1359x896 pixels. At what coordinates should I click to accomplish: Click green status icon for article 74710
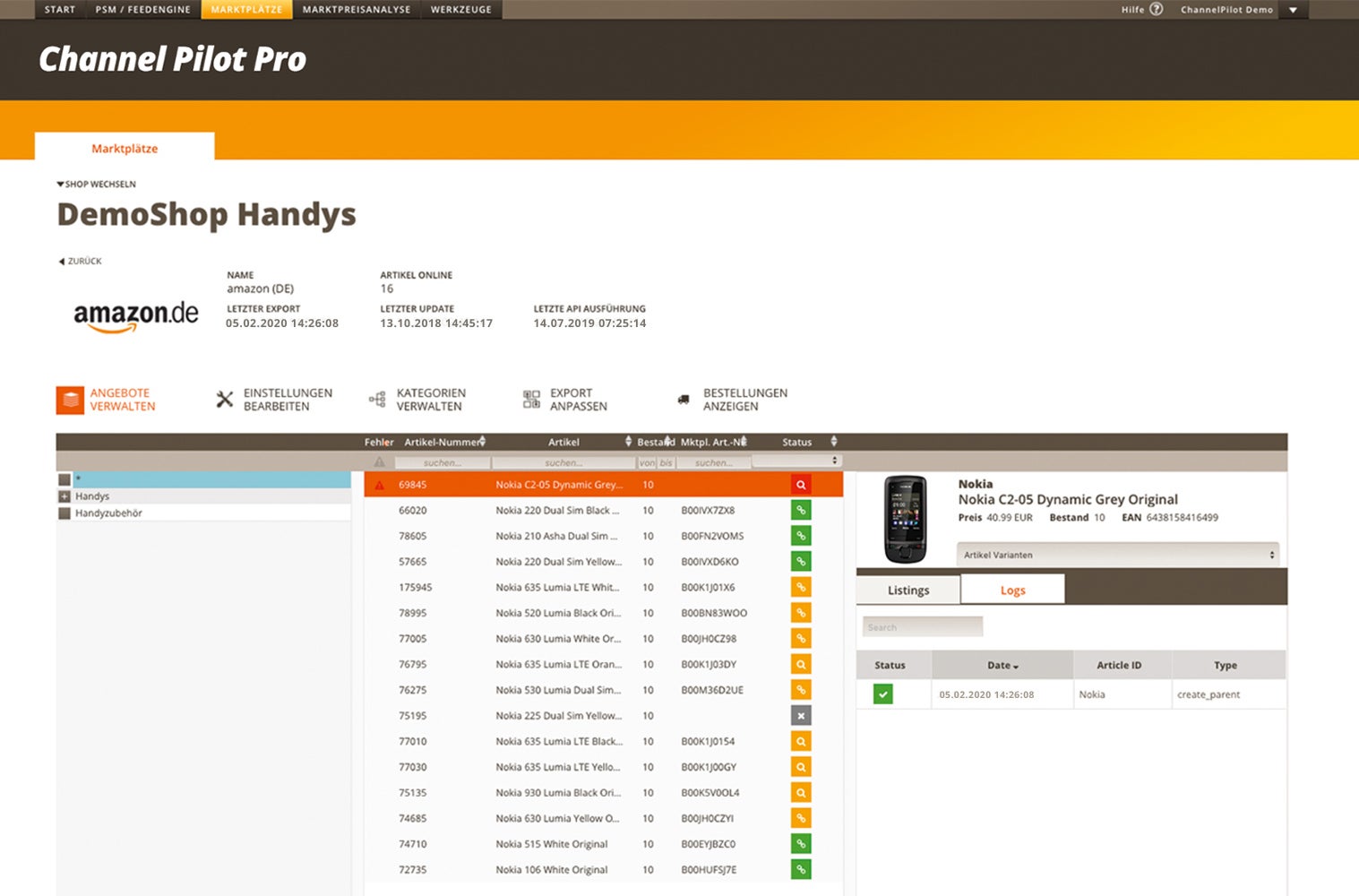pos(801,844)
